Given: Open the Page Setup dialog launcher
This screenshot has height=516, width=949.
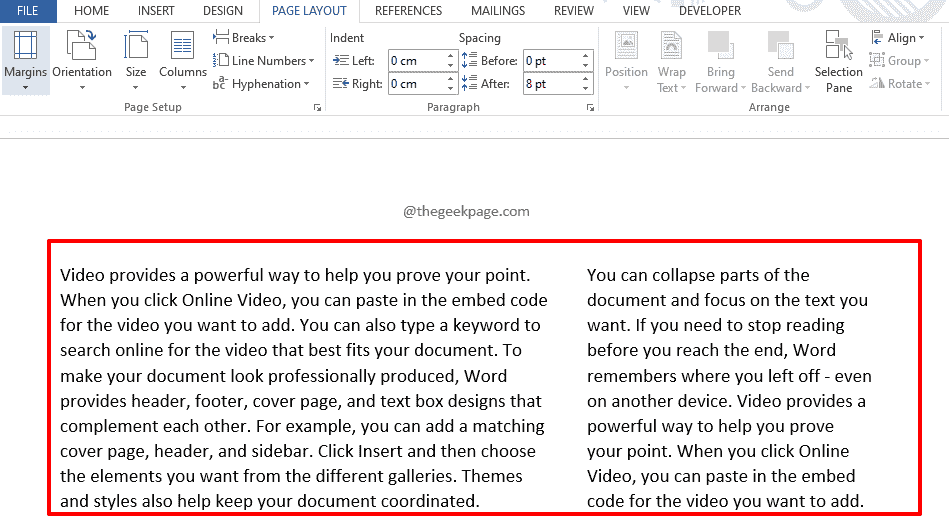Looking at the screenshot, I should (317, 107).
